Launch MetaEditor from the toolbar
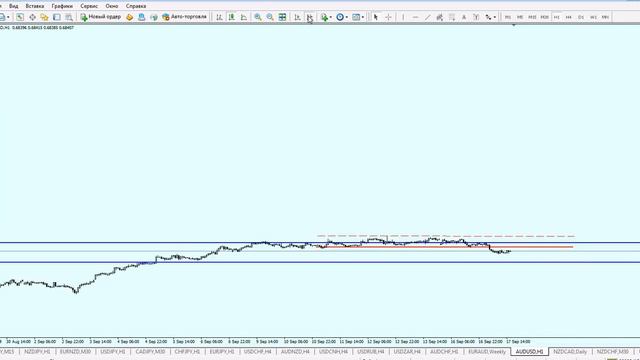640x360 pixels. (x=130, y=17)
